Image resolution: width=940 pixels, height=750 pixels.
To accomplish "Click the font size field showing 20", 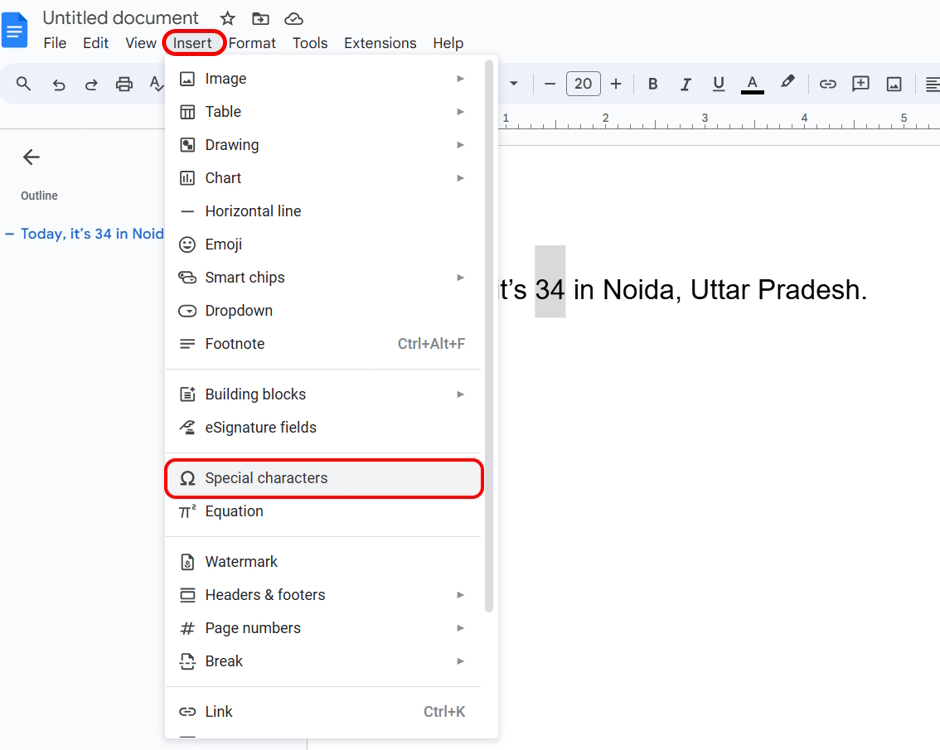I will tap(583, 84).
